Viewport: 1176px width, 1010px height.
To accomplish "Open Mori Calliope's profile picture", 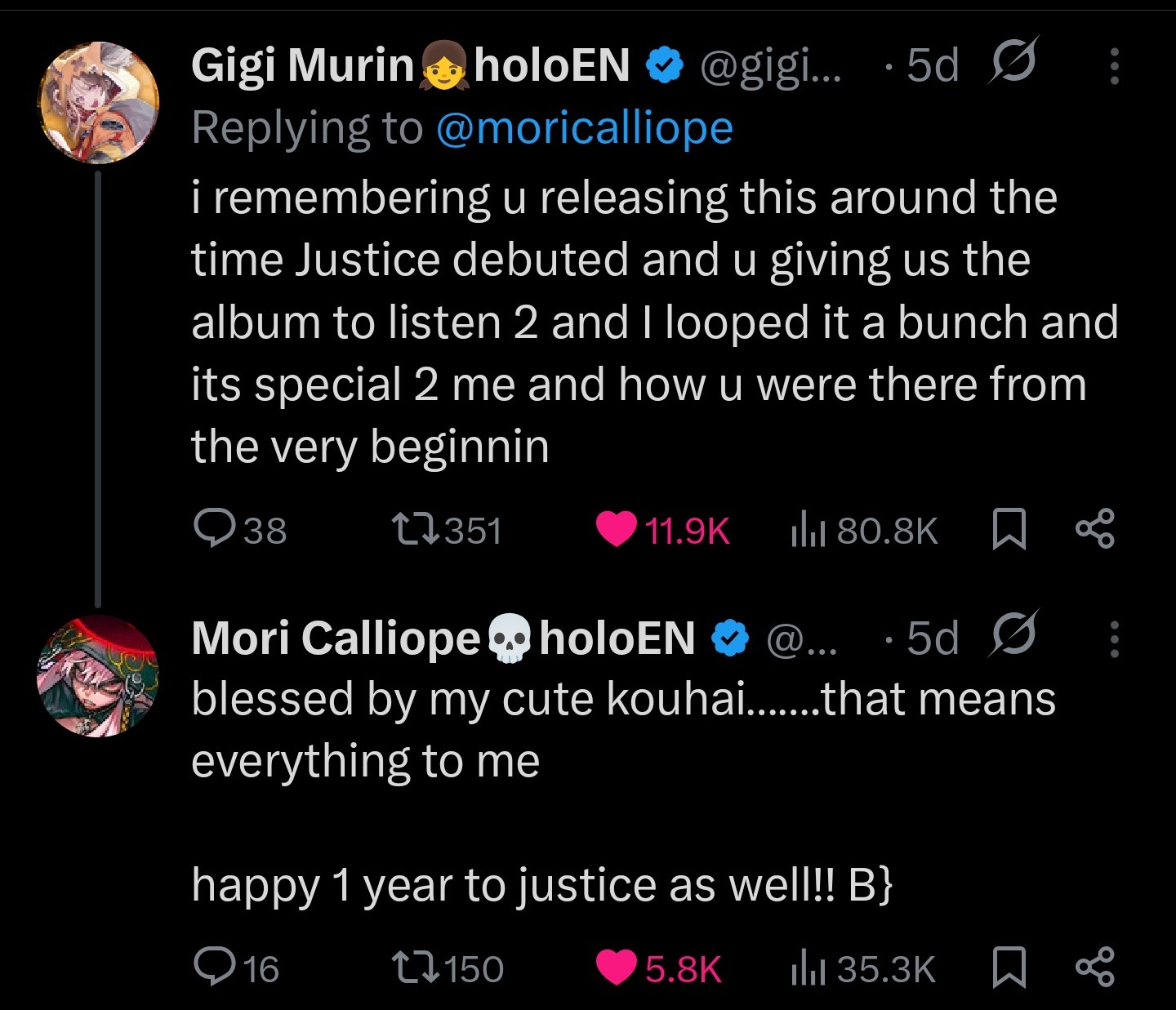I will [98, 676].
